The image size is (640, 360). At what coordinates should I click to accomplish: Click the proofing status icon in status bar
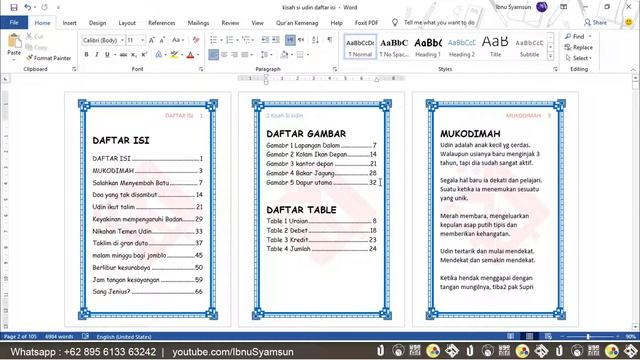85,336
